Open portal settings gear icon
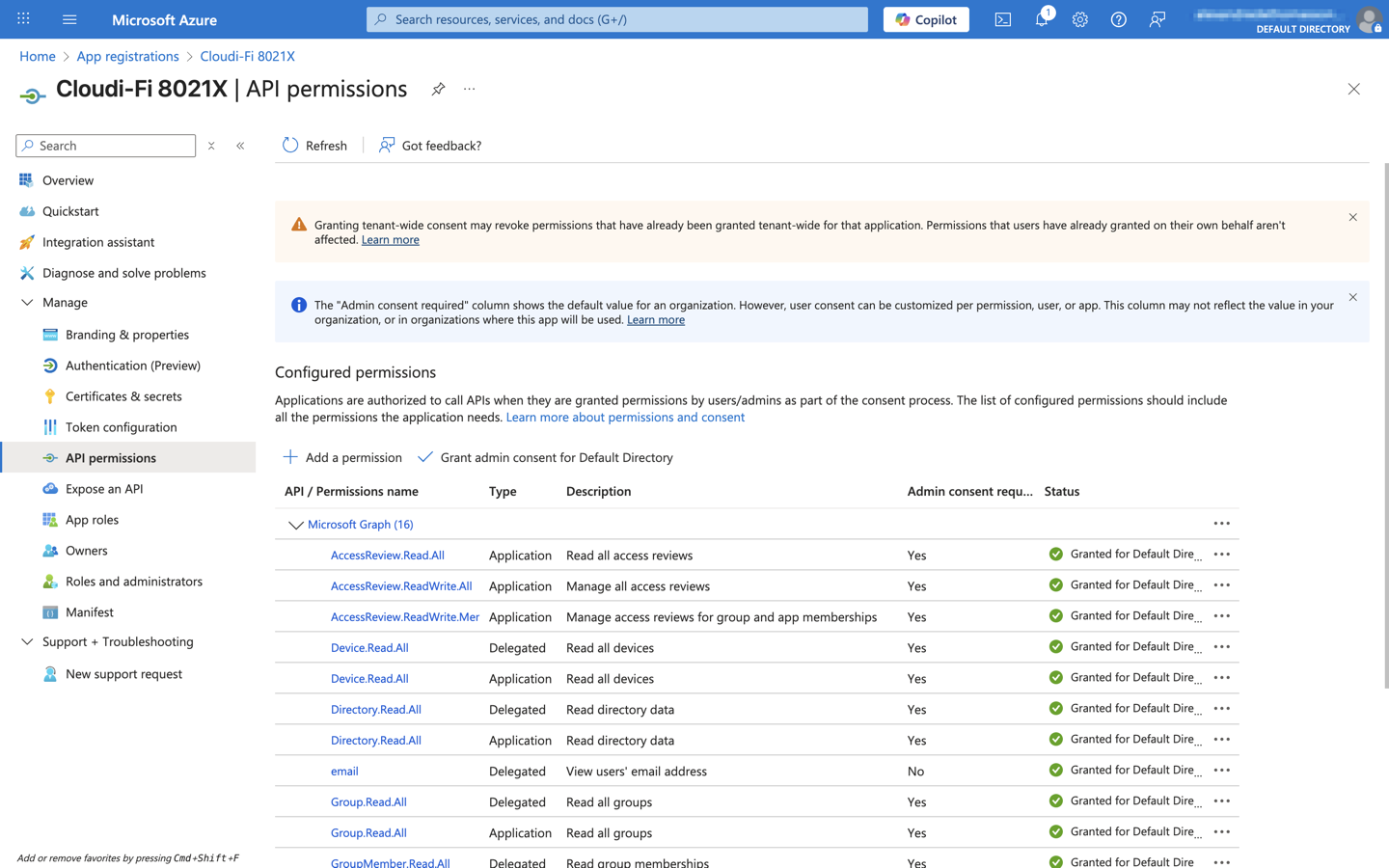This screenshot has height=868, width=1389. [x=1080, y=19]
